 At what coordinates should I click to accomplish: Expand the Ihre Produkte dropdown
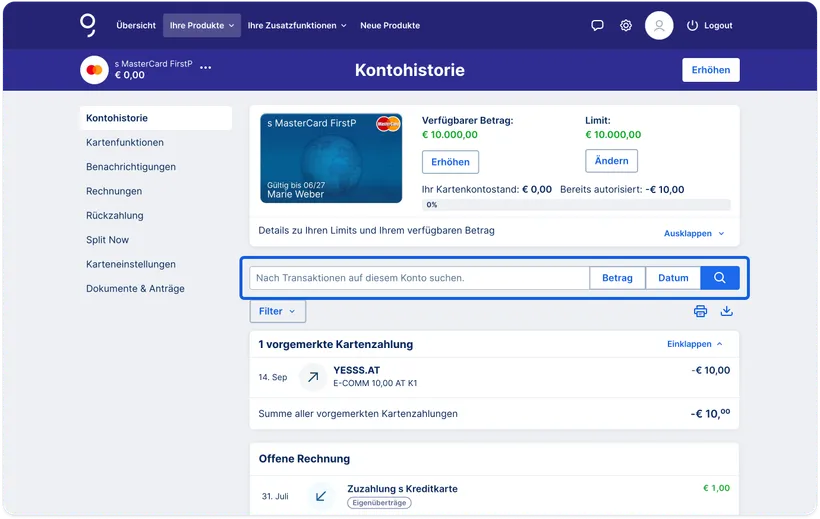pos(202,25)
